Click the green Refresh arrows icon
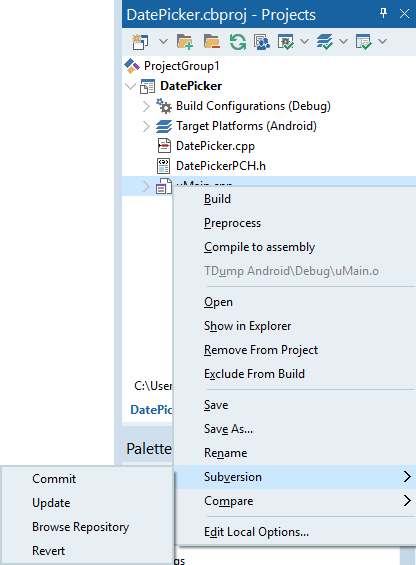This screenshot has height=565, width=416. 238,42
